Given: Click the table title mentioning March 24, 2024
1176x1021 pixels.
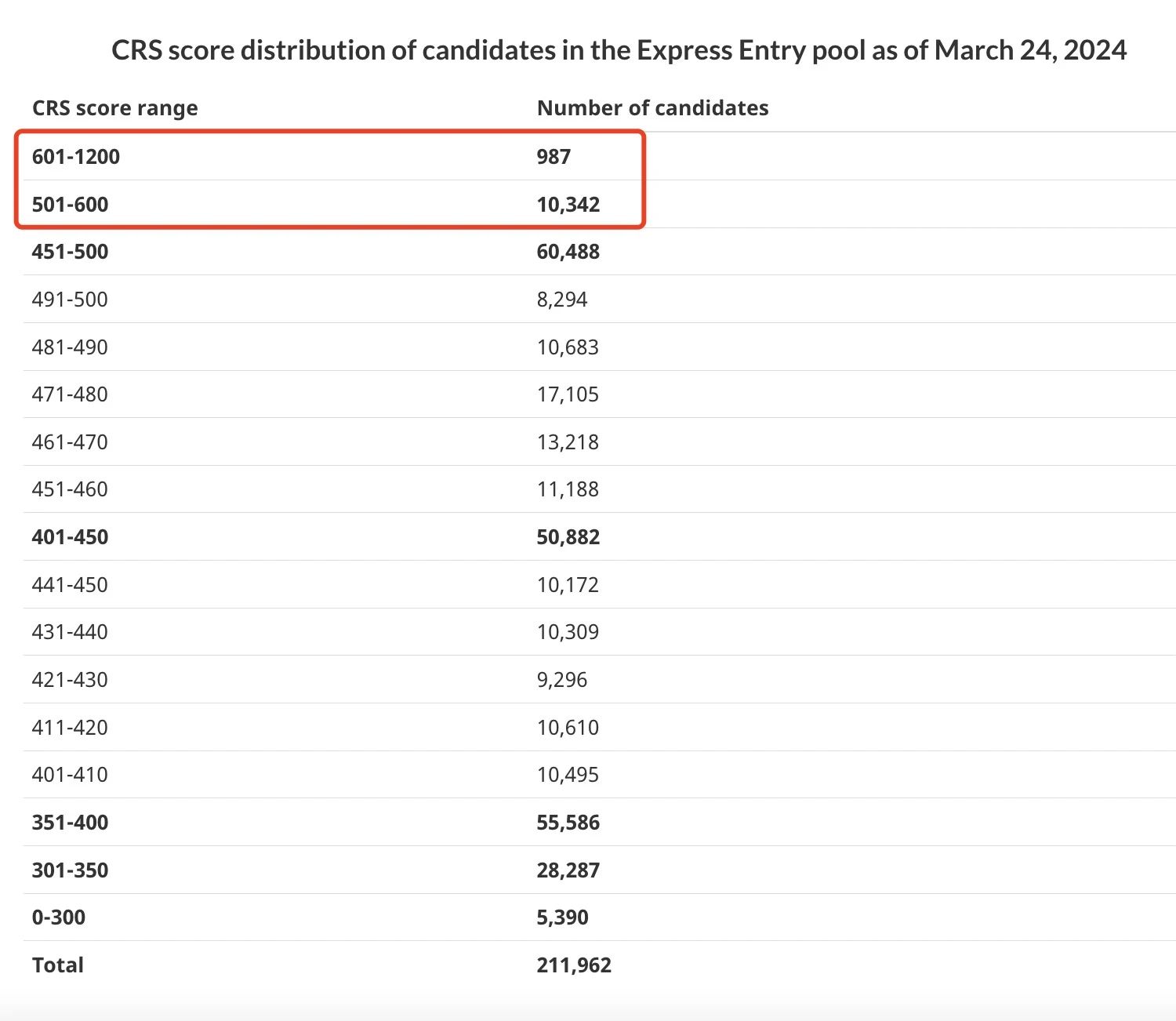Looking at the screenshot, I should (x=619, y=50).
